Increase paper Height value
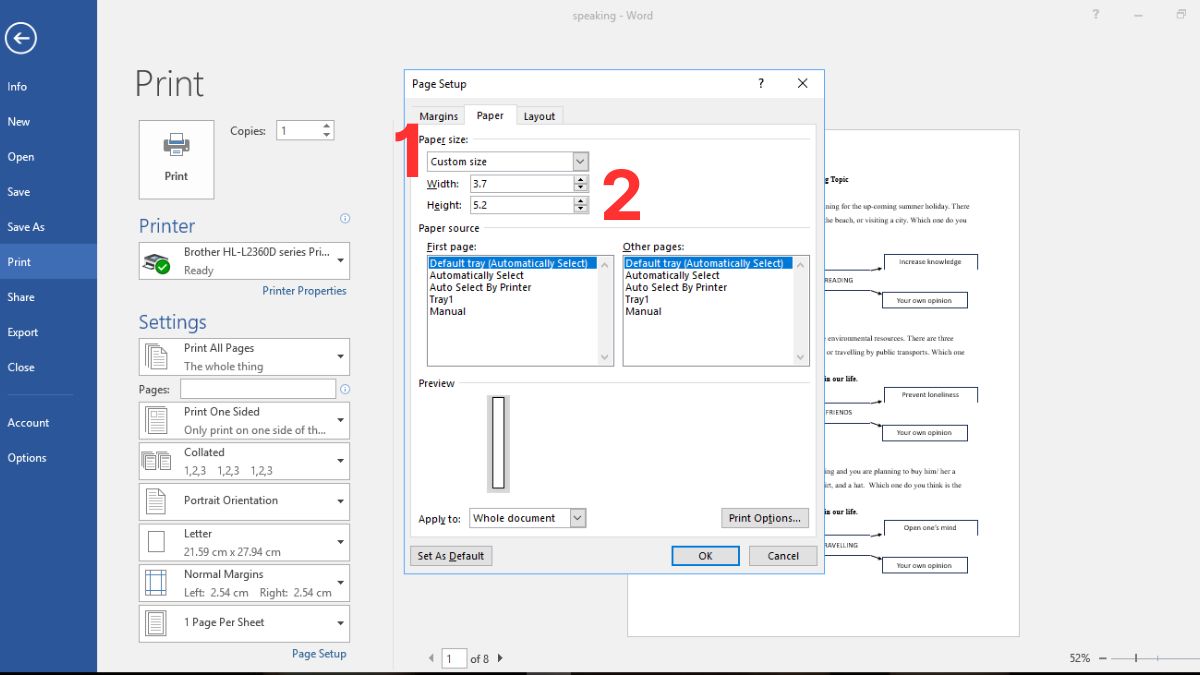 click(581, 201)
